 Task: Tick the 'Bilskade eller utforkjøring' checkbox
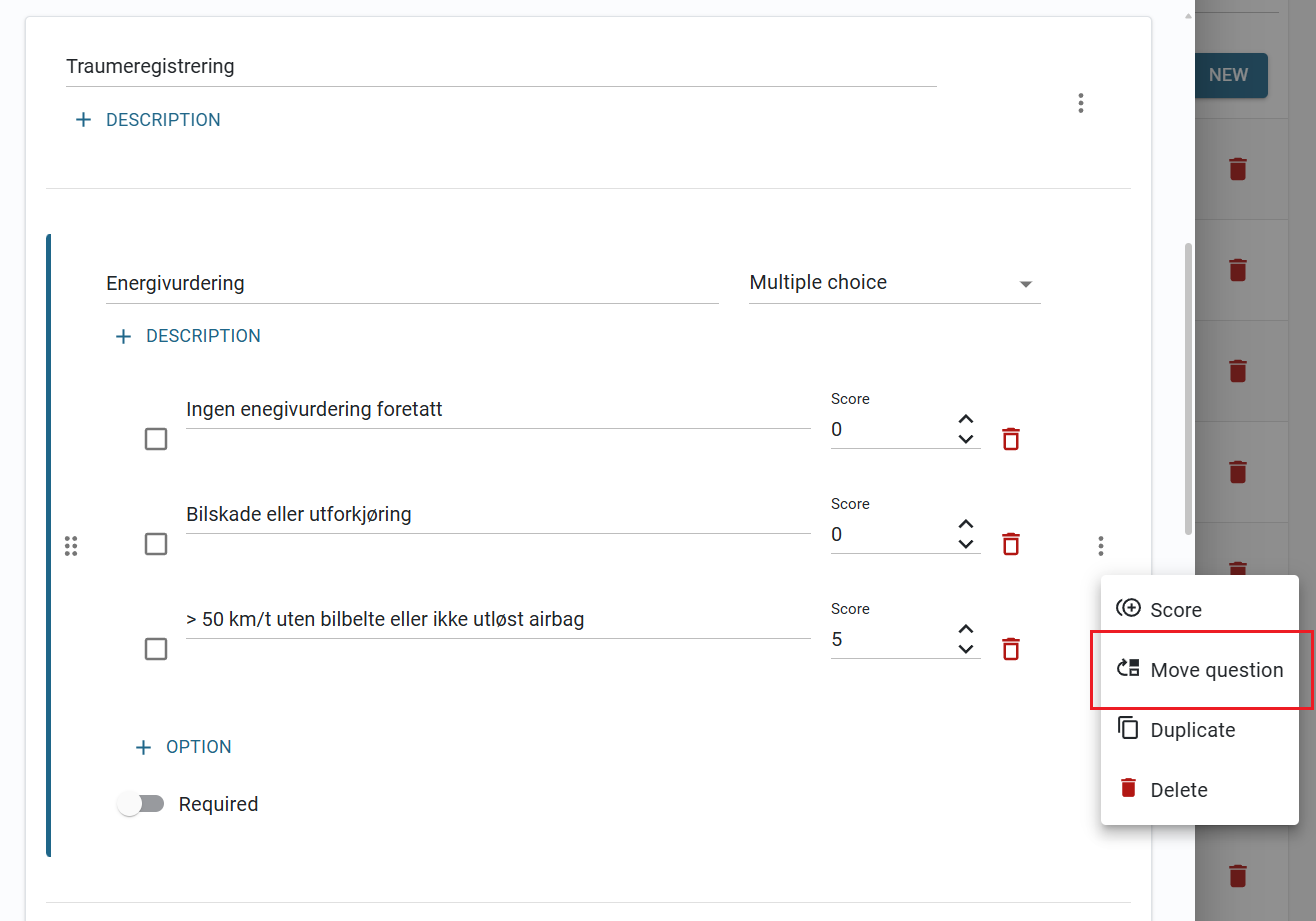pos(156,544)
